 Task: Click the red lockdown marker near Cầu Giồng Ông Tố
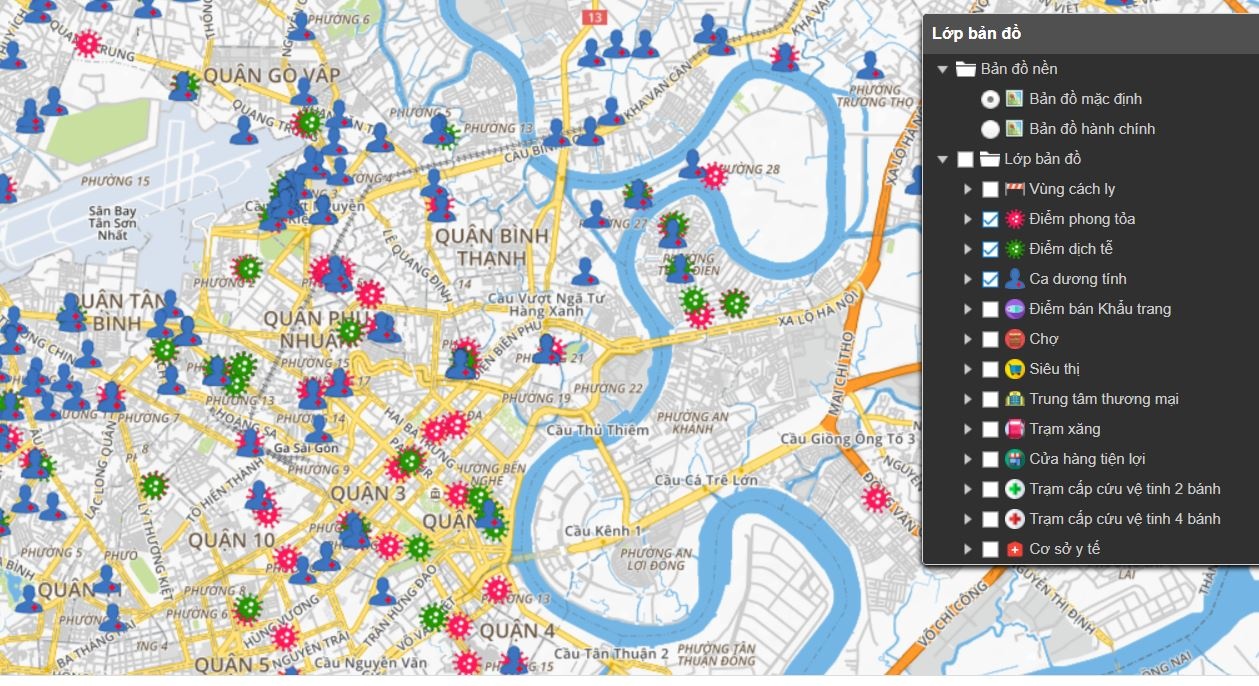coord(877,498)
